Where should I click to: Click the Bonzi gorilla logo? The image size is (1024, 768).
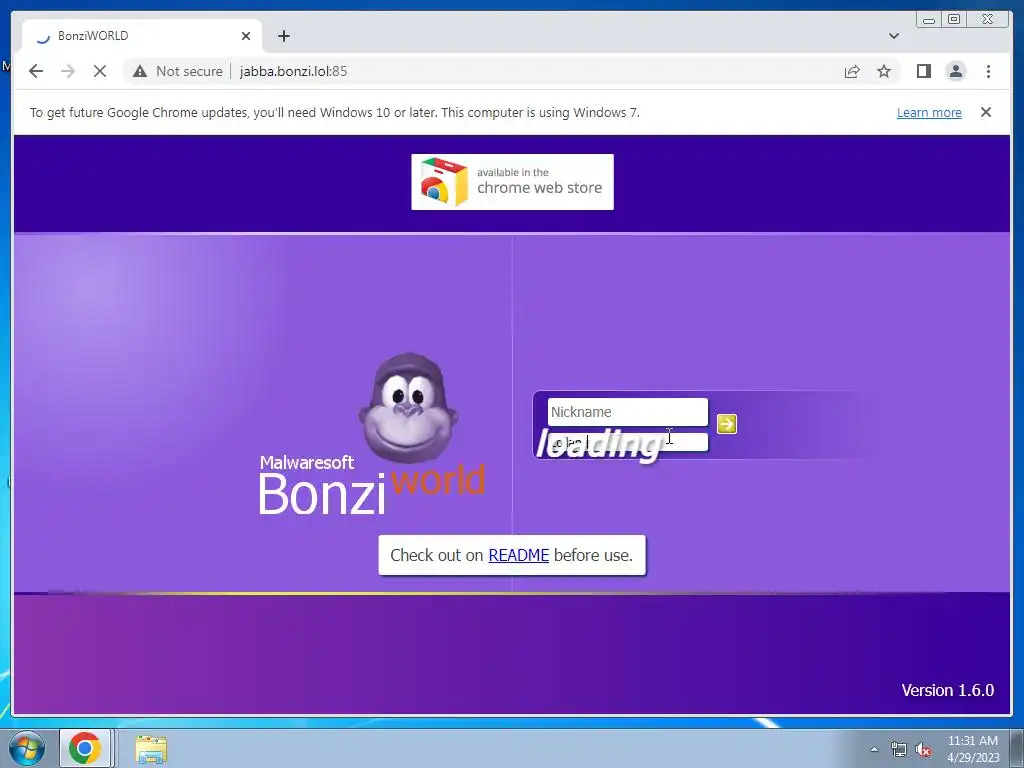point(408,408)
